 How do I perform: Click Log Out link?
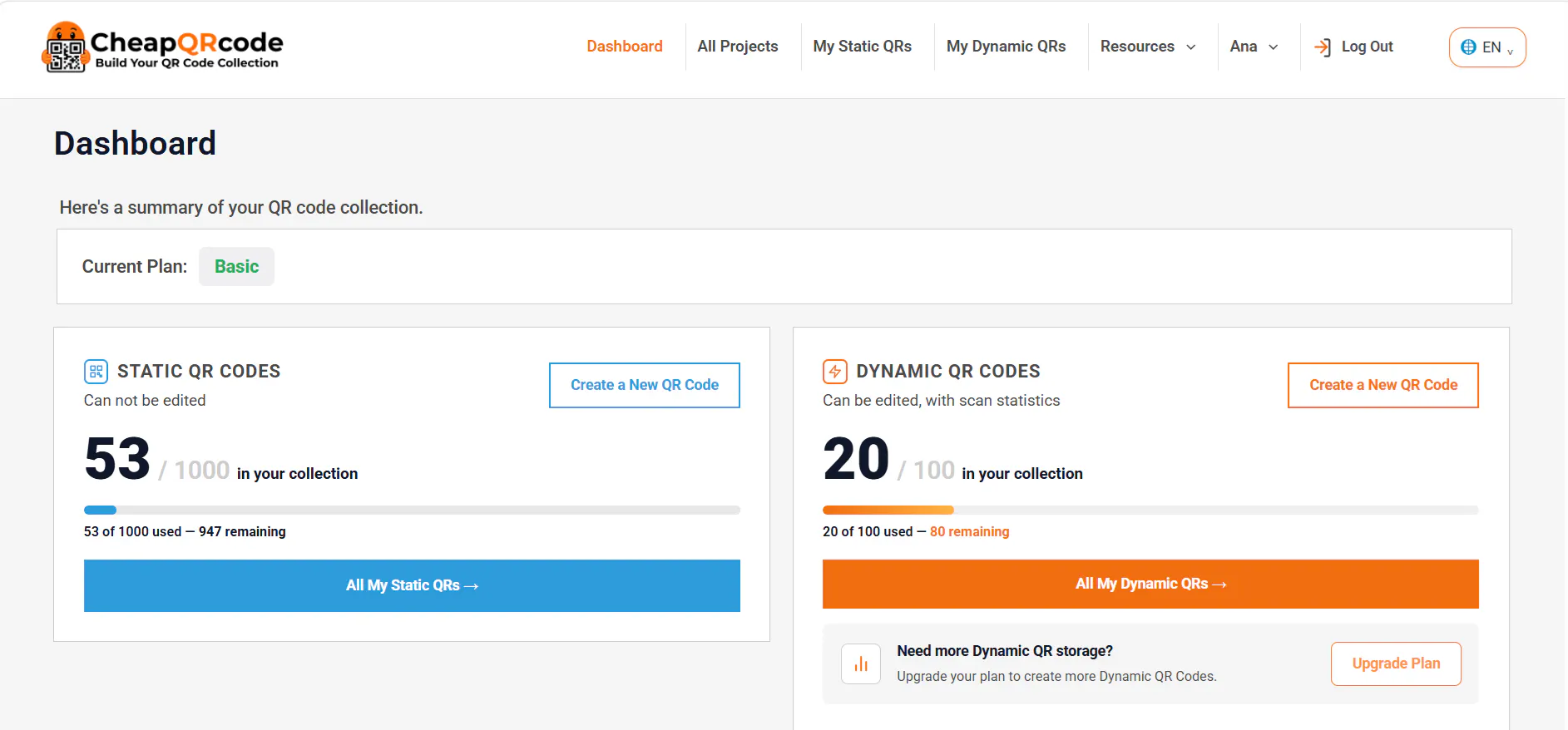1367,47
